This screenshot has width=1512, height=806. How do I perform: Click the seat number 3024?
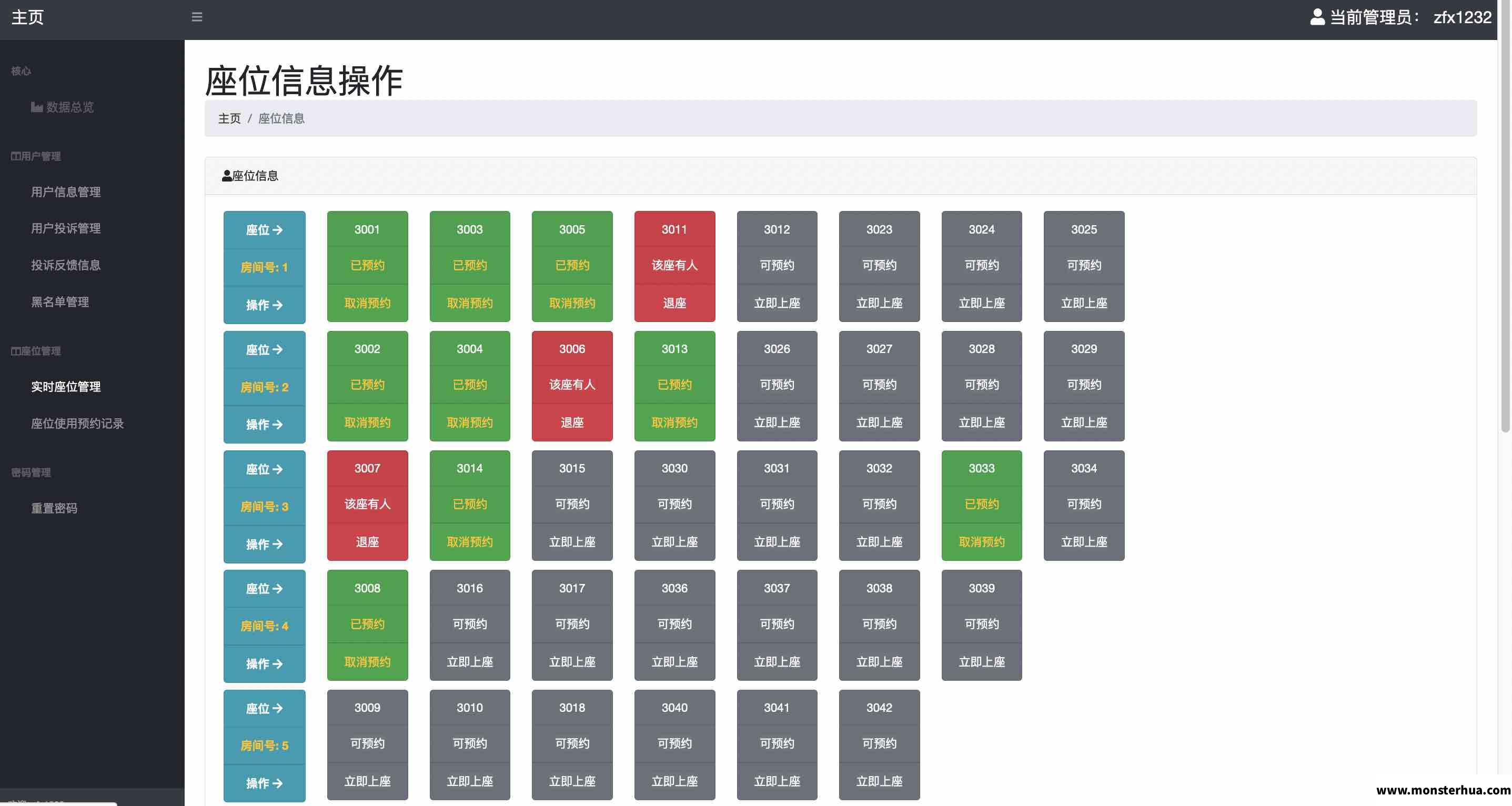click(982, 229)
